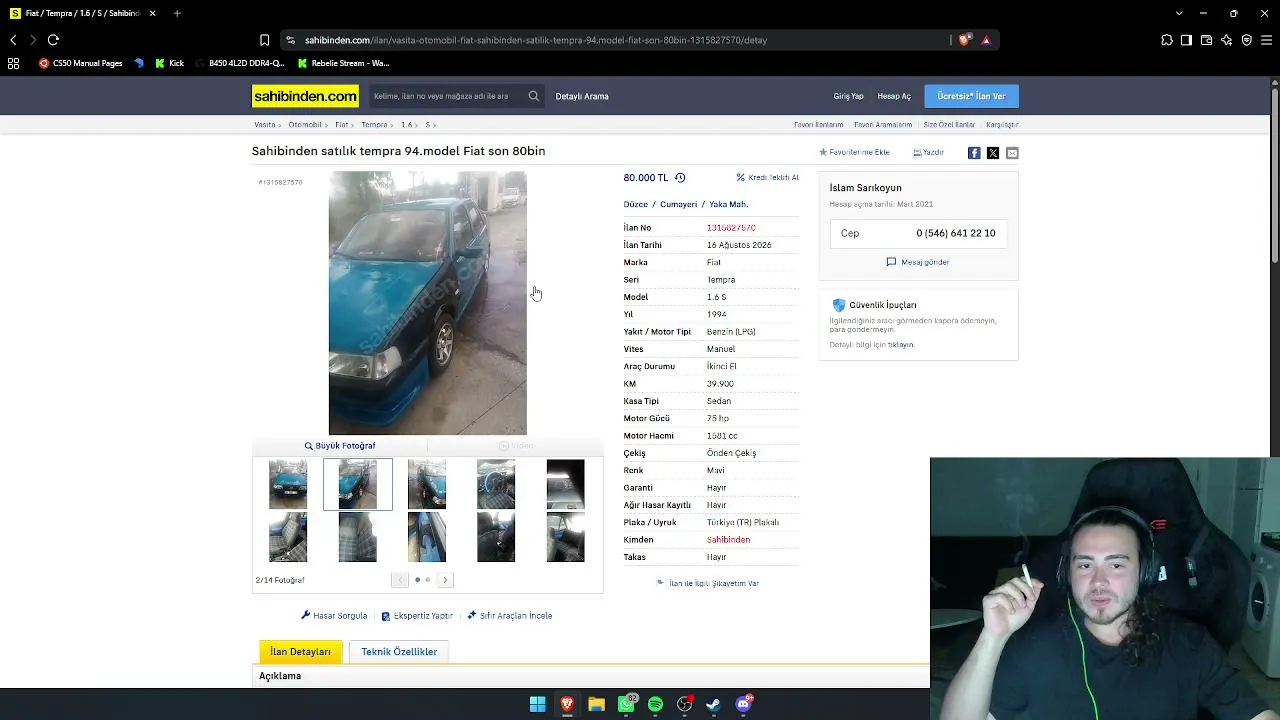Click the main car photo
Screen dimensions: 1280x720
(427, 303)
